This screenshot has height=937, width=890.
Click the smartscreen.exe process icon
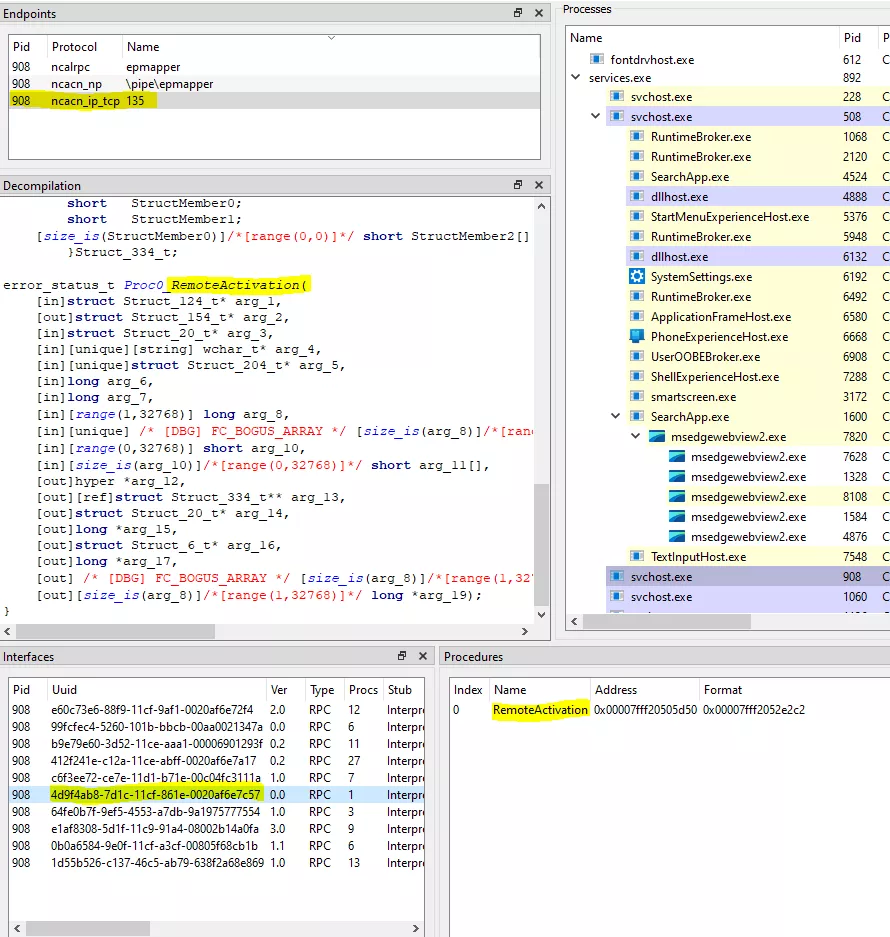(x=637, y=396)
